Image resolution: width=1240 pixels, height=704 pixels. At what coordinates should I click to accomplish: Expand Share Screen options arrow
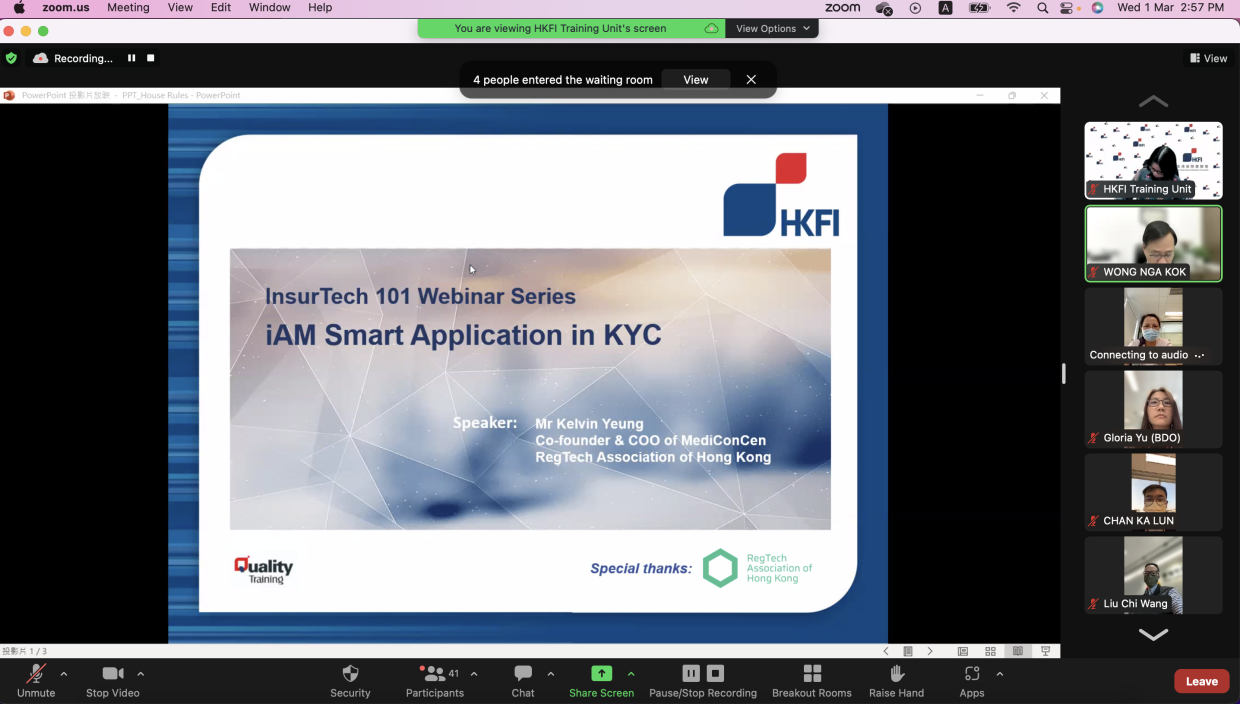pos(631,674)
